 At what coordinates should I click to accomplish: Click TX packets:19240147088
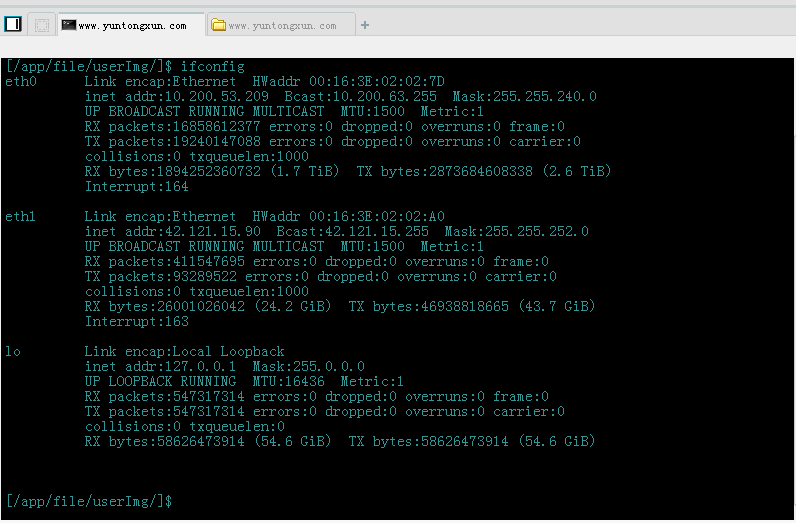(x=173, y=142)
